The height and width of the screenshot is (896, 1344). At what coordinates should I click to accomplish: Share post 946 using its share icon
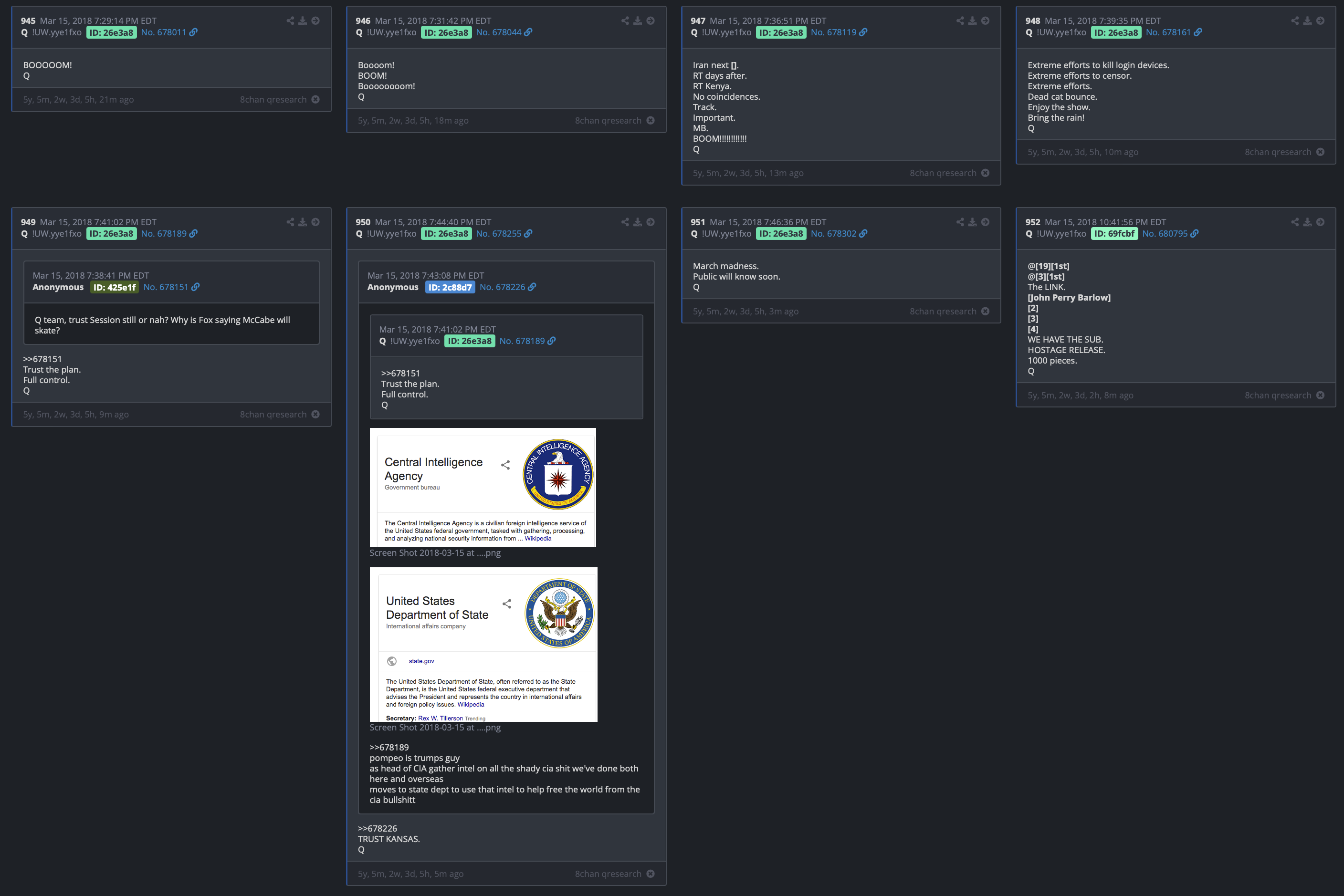[x=625, y=21]
